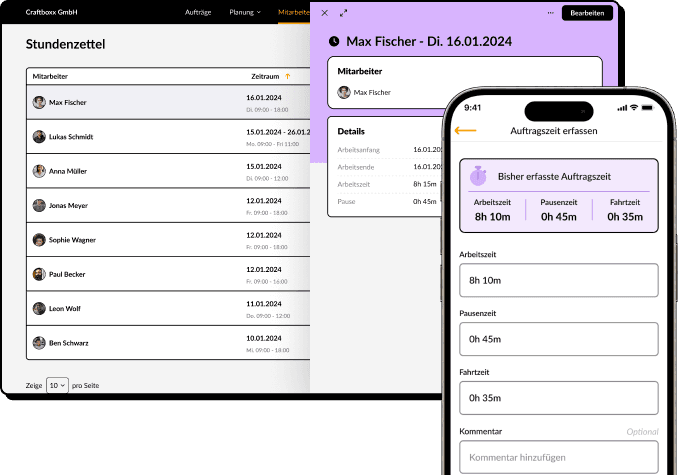The width and height of the screenshot is (680, 475).
Task: Switch to the Mitarbeiter tab
Action: pos(294,12)
